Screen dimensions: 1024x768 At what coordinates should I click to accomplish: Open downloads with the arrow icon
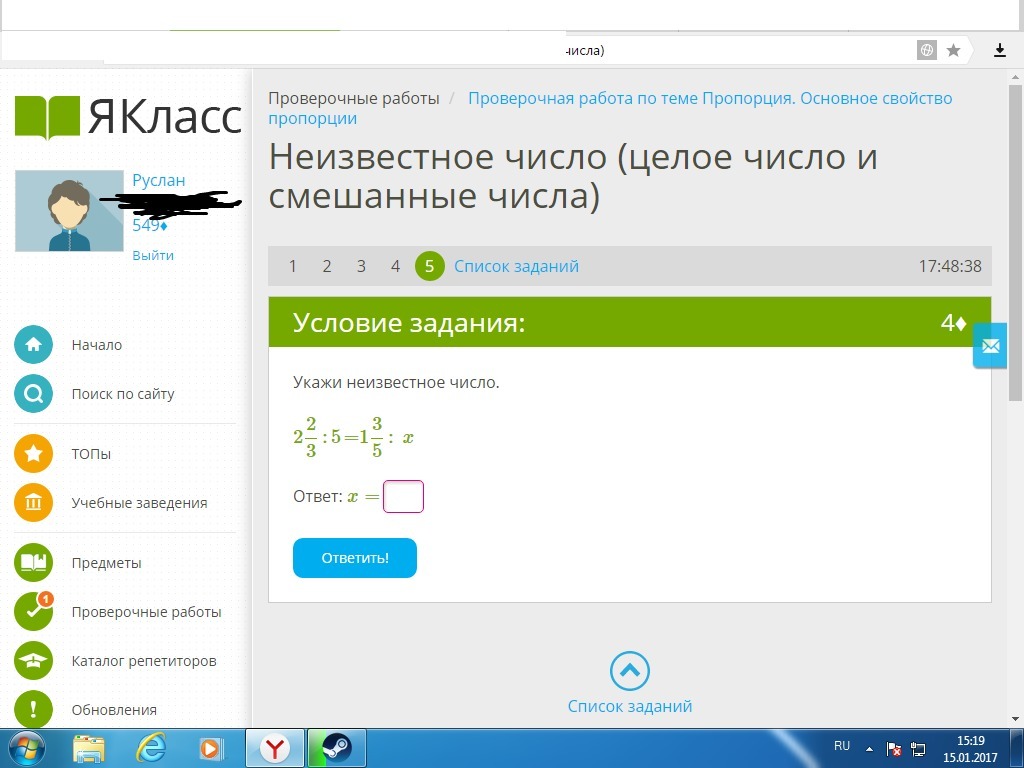(x=1000, y=50)
